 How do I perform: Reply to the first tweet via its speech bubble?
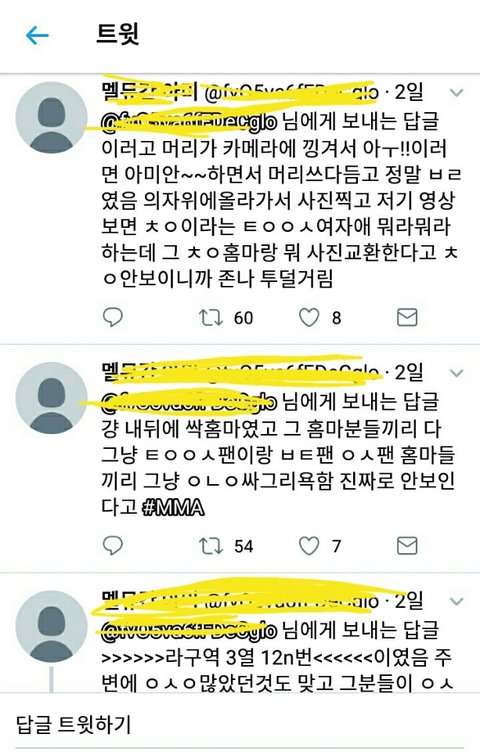pyautogui.click(x=113, y=317)
